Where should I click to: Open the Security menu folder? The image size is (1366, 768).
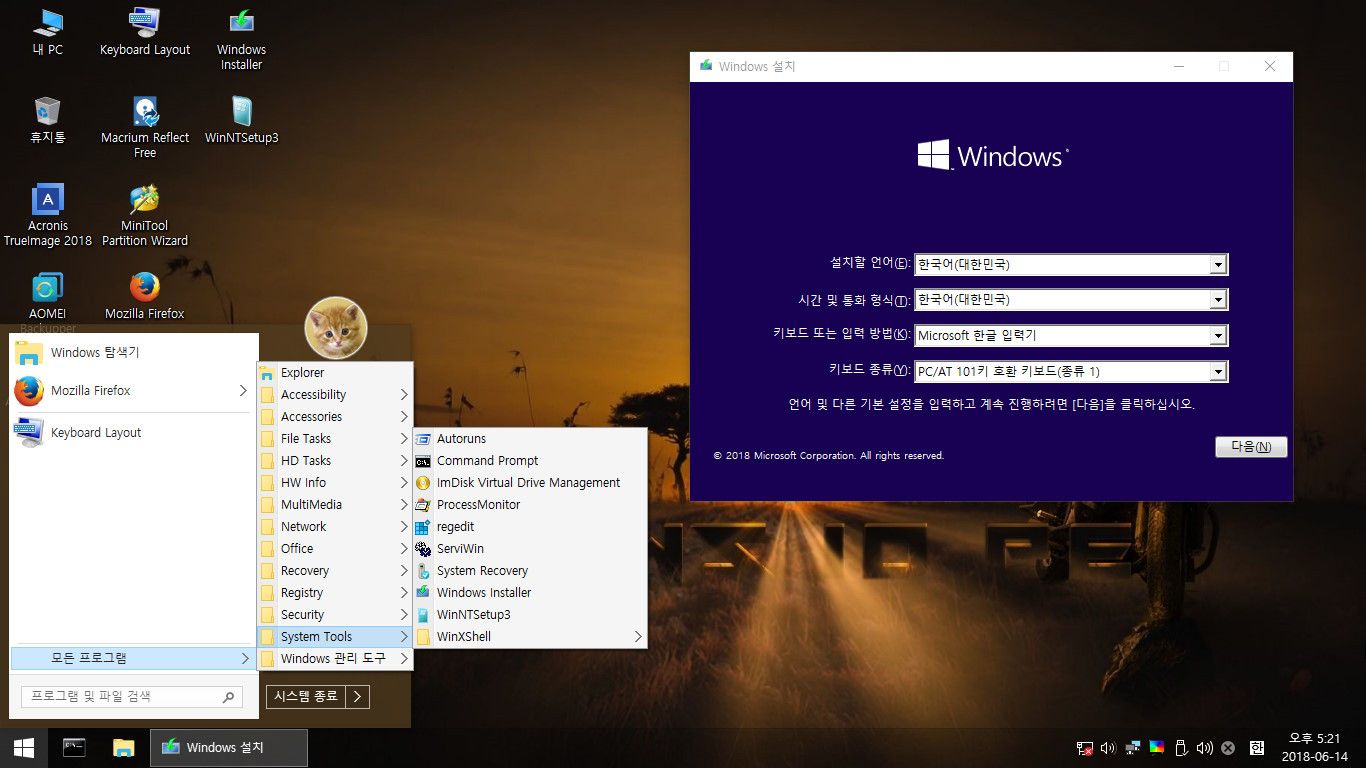[335, 614]
